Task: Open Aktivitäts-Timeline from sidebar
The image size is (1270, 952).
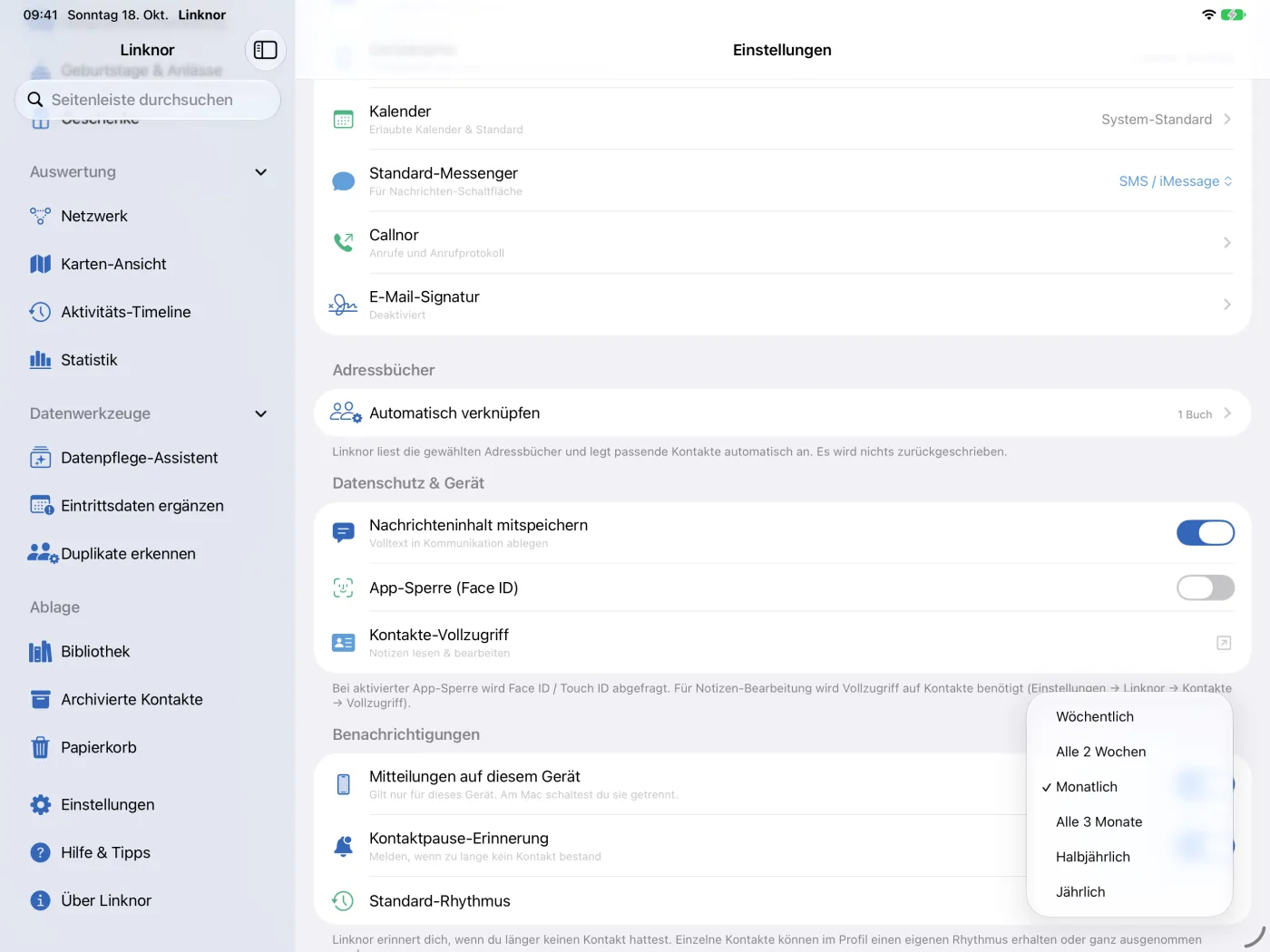Action: (x=147, y=312)
